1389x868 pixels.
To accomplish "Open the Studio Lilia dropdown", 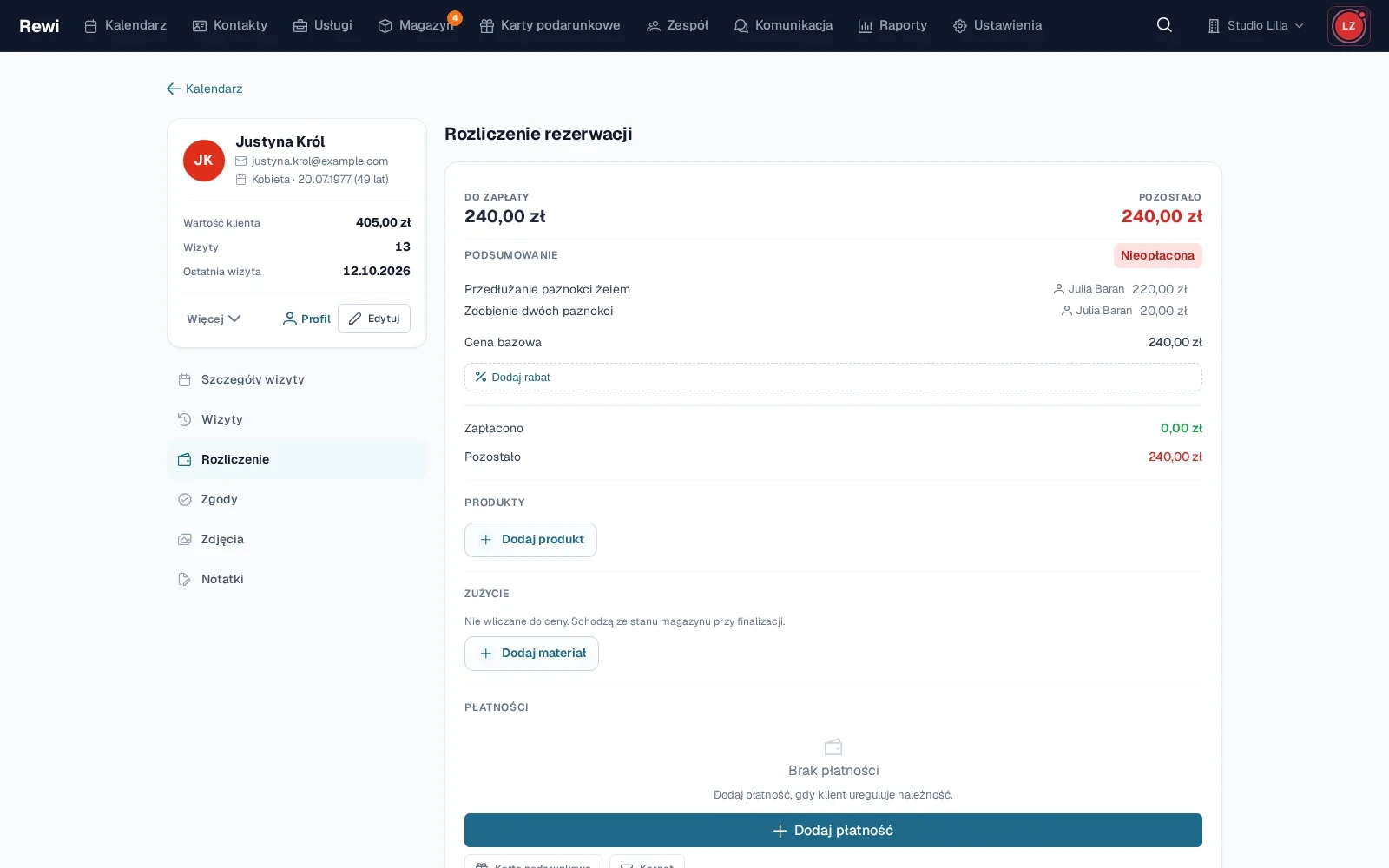I will point(1255,25).
